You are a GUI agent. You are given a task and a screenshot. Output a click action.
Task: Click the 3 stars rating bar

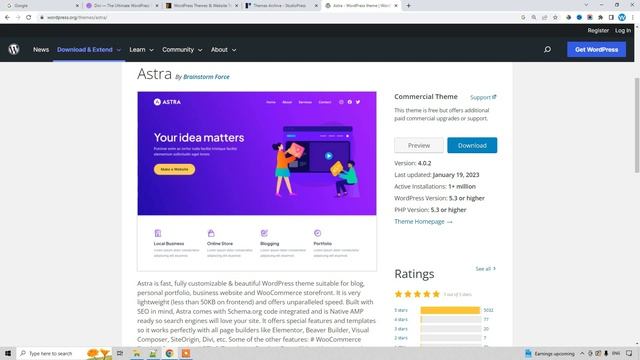[451, 329]
